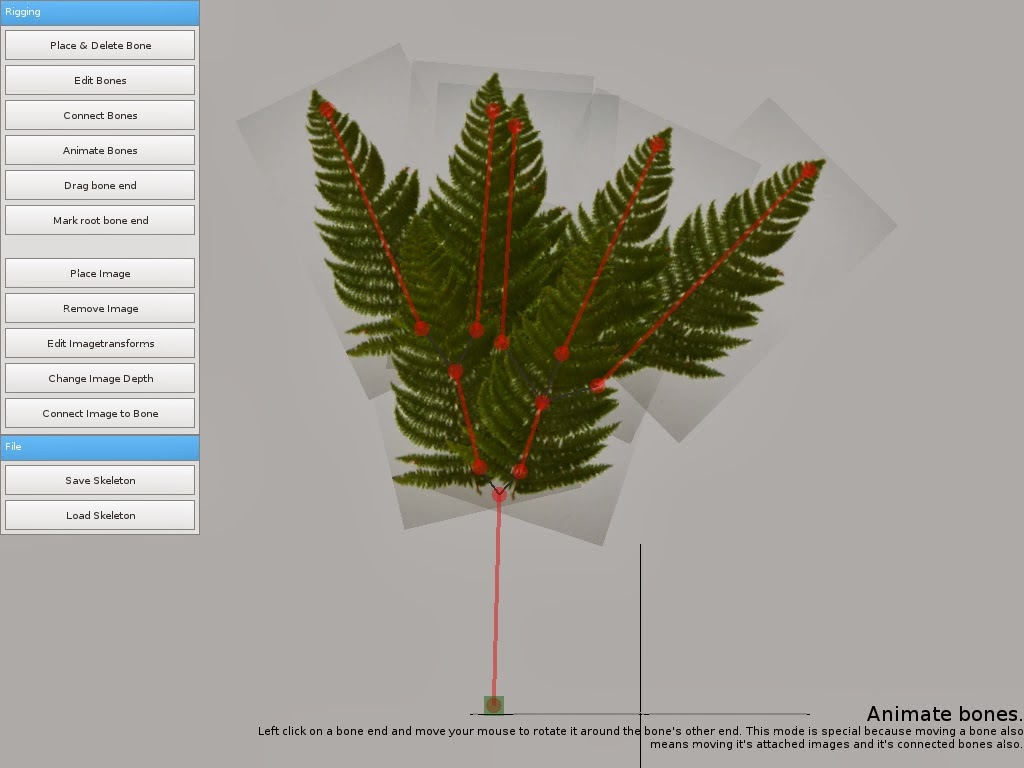The image size is (1024, 768).
Task: Load a skeleton from file
Action: tap(100, 515)
